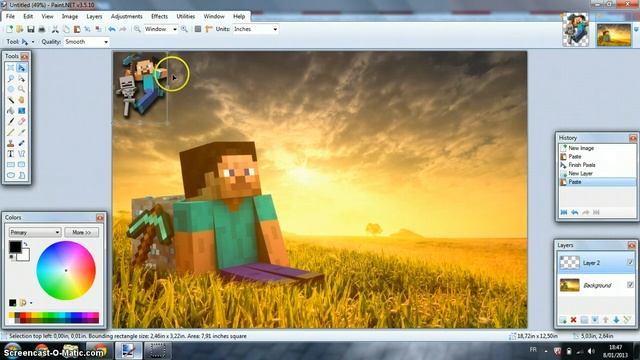Select the Move Selection tool

(x=21, y=78)
